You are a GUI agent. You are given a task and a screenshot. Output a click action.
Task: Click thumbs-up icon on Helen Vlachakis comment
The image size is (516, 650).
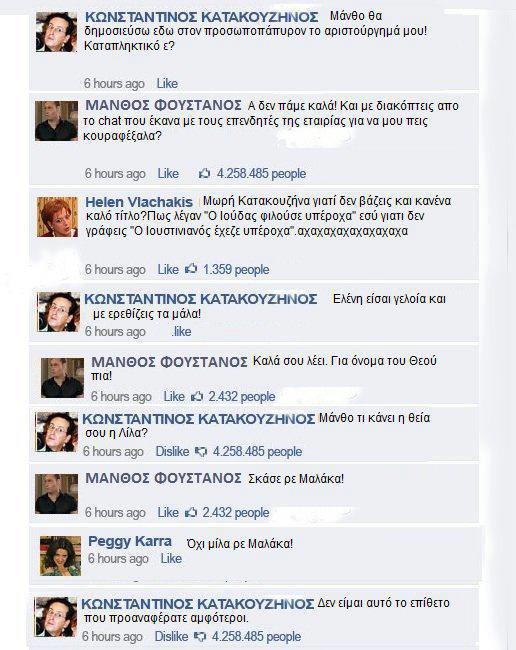click(191, 269)
